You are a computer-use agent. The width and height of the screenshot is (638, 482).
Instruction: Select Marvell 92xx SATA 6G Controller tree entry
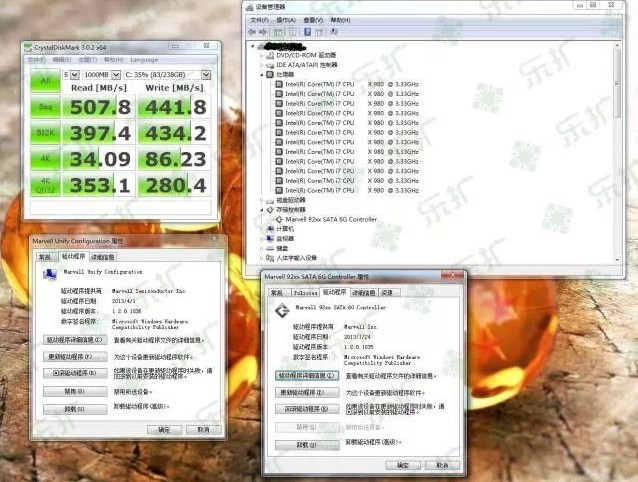331,219
